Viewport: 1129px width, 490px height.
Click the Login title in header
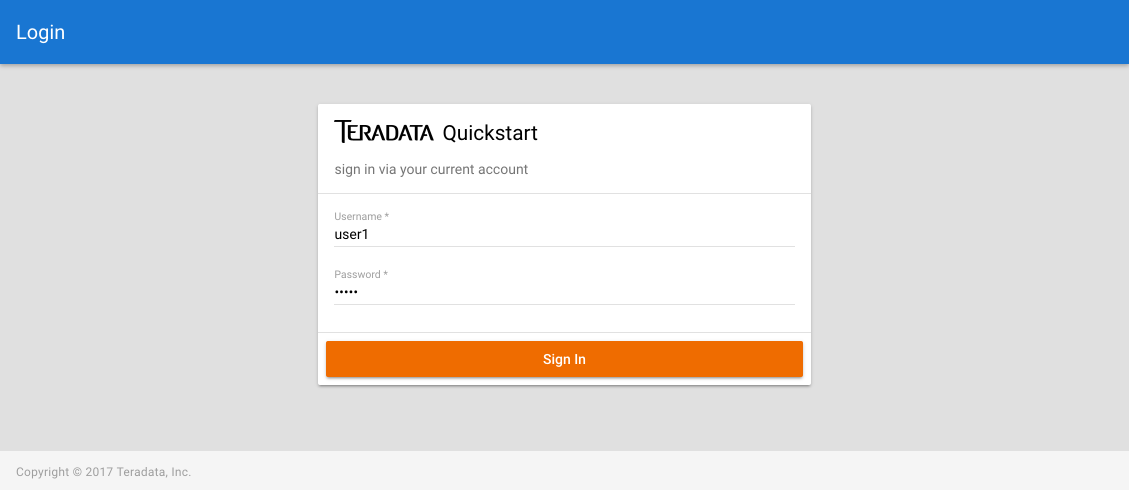[40, 32]
